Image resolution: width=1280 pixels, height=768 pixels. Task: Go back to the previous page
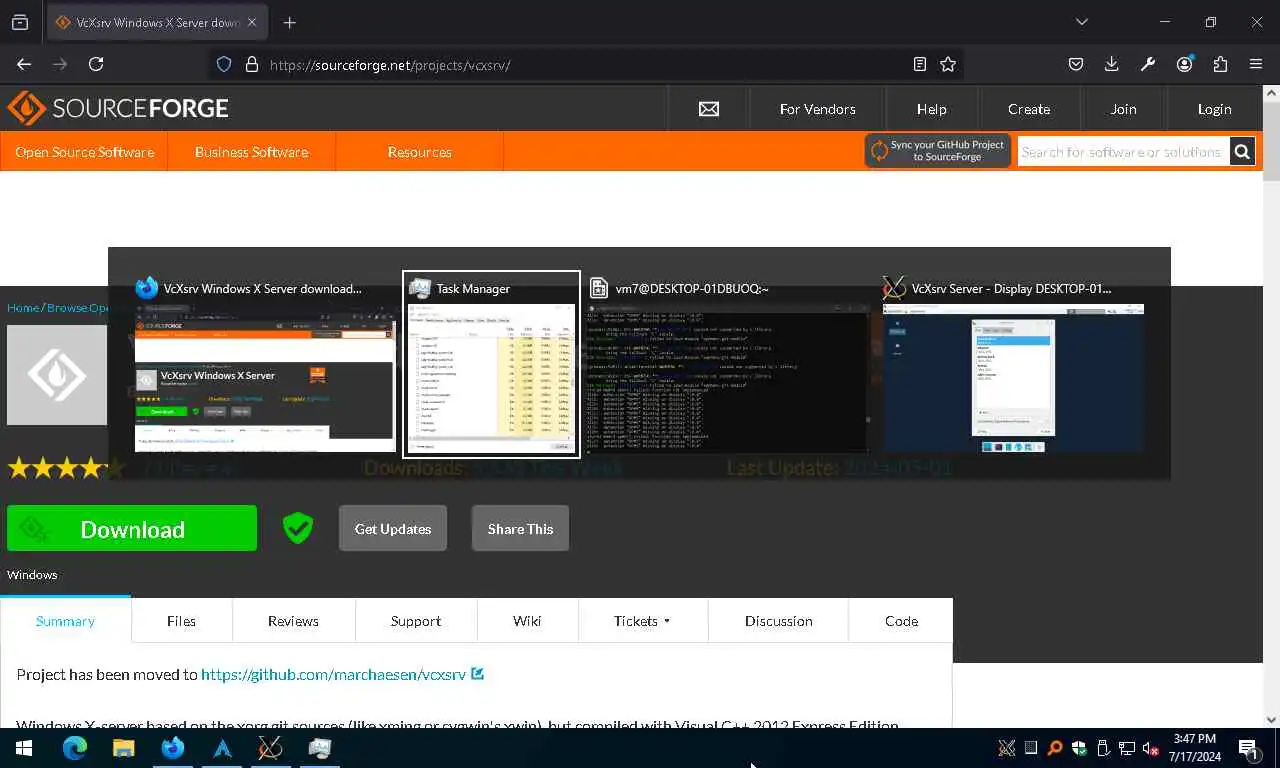pyautogui.click(x=24, y=64)
